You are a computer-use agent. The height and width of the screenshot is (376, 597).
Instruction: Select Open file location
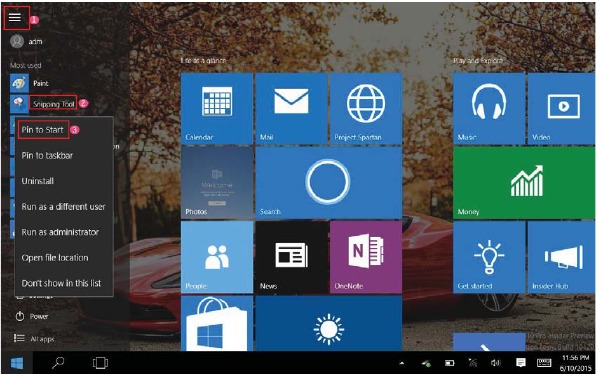click(55, 258)
